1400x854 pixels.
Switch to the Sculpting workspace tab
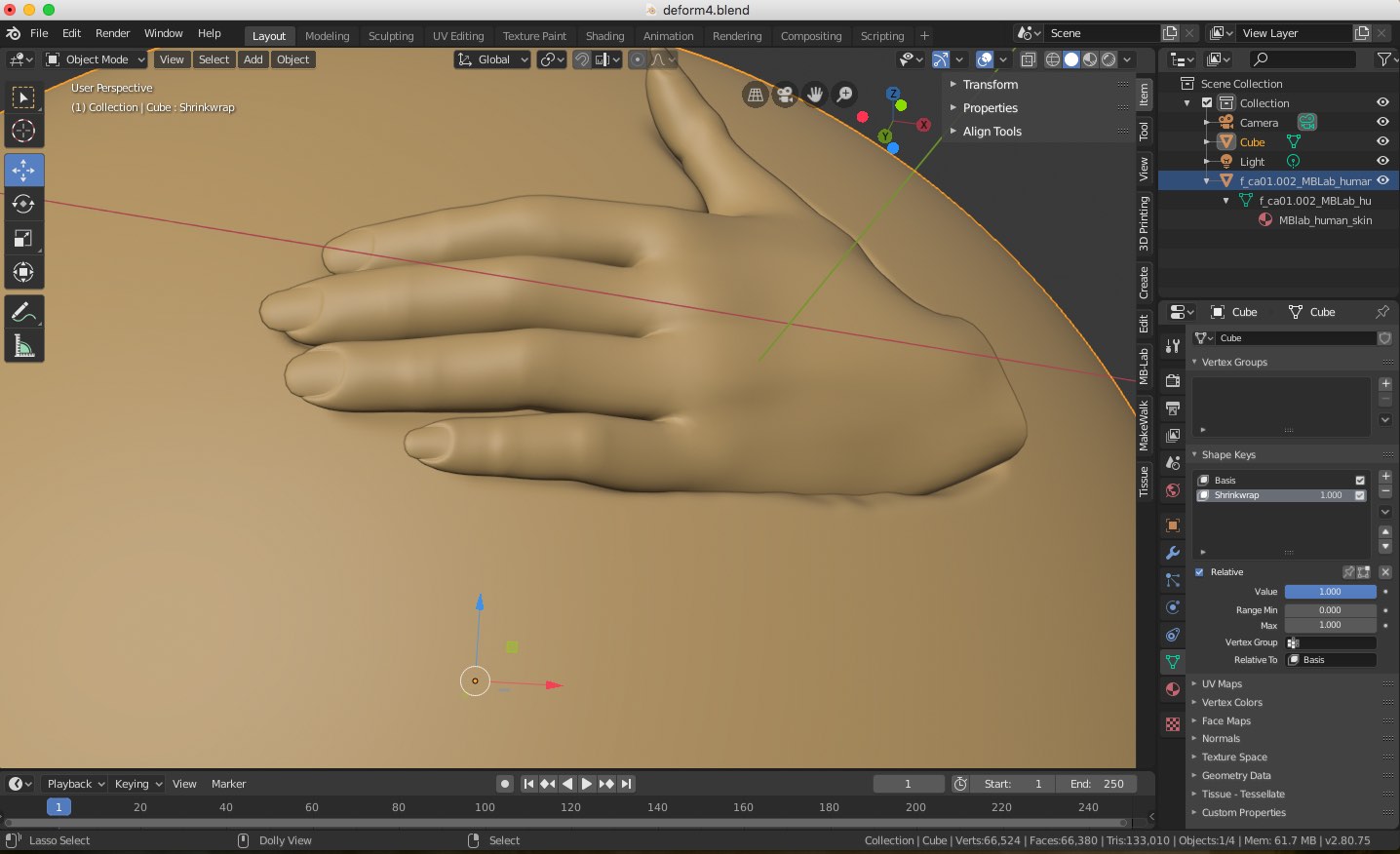pyautogui.click(x=391, y=36)
